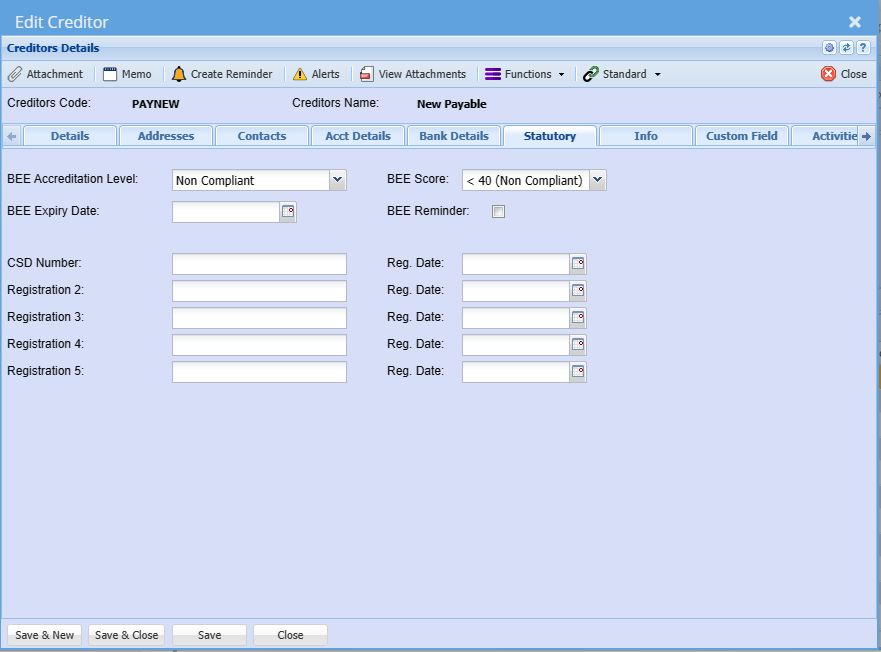The image size is (881, 652).
Task: Click the help question mark icon
Action: point(862,48)
